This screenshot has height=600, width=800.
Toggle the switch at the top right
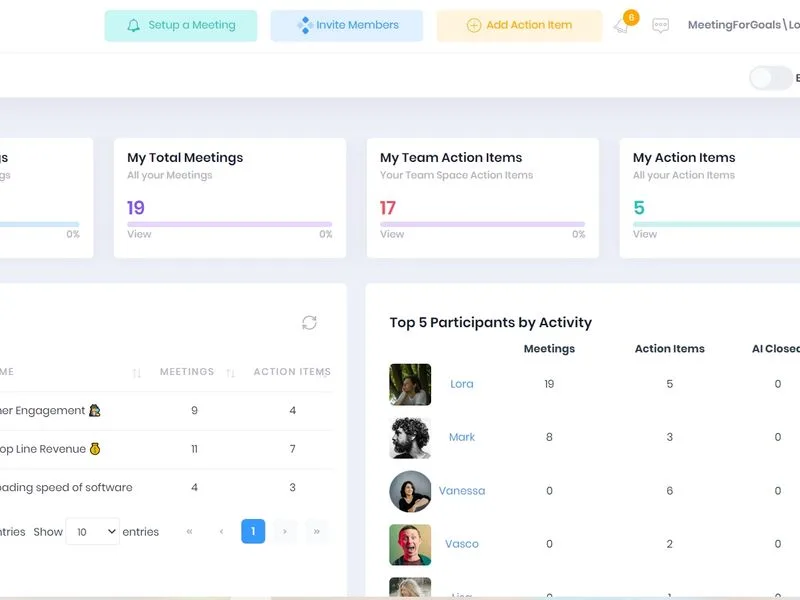(x=770, y=78)
